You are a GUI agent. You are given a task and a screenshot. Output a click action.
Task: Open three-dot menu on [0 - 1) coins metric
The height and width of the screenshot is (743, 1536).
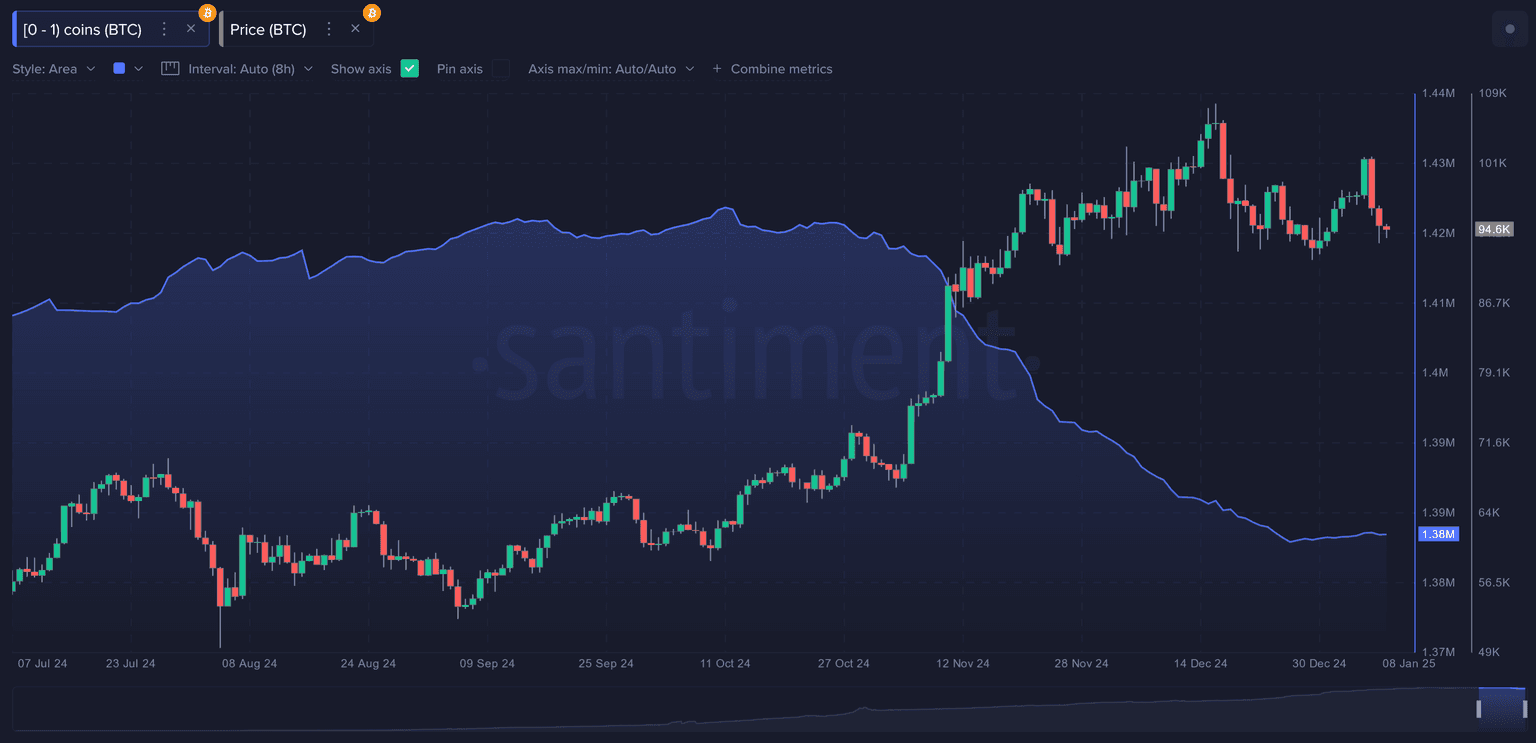(165, 29)
